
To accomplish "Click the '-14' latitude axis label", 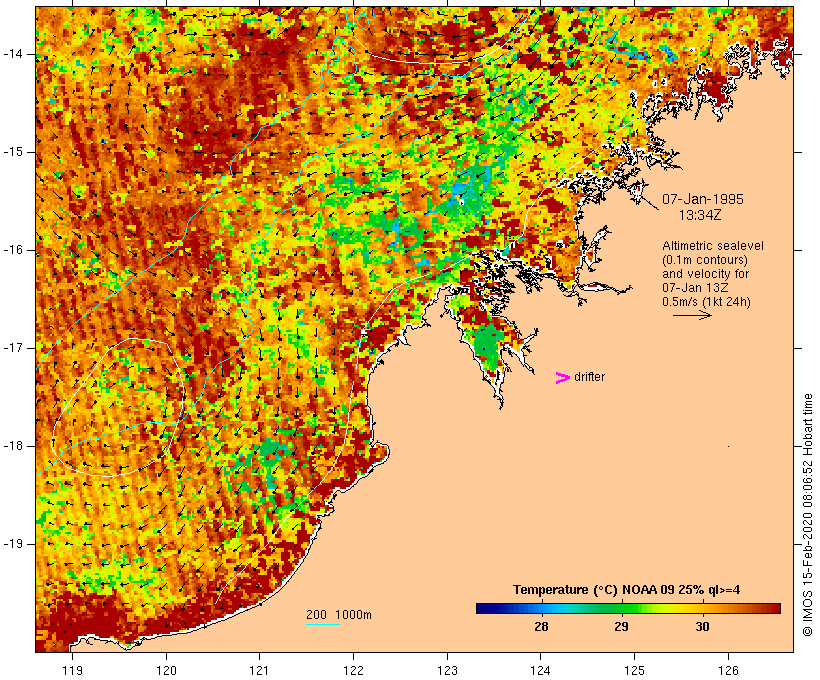I will pyautogui.click(x=13, y=54).
